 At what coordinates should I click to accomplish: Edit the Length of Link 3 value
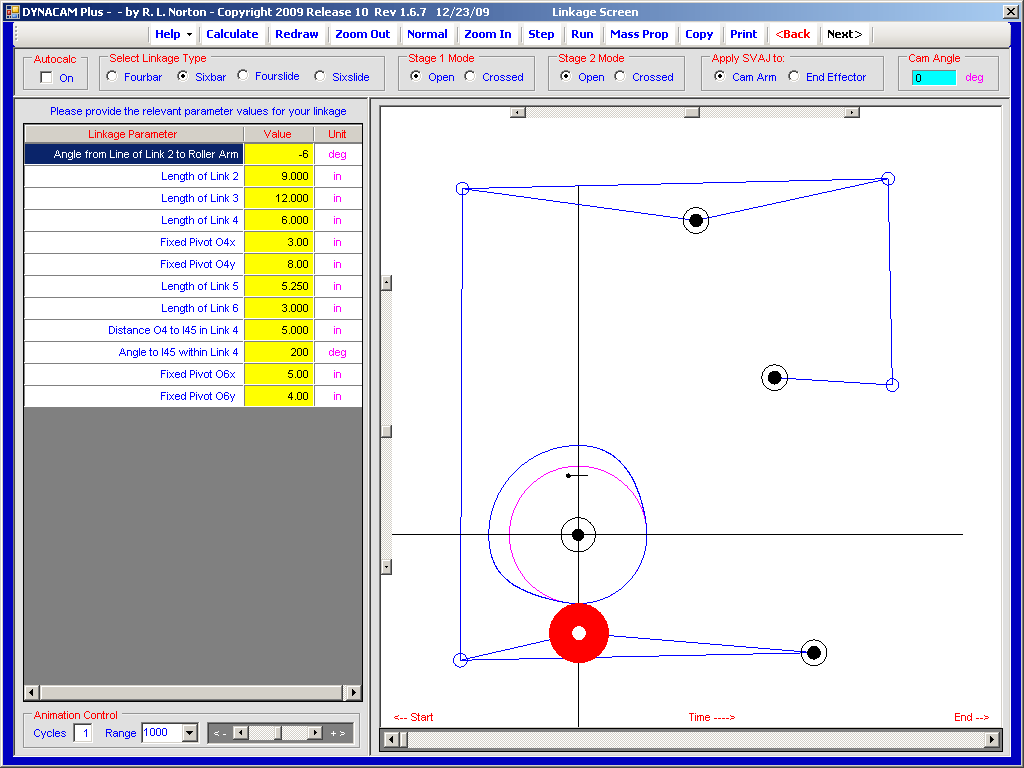coord(279,199)
